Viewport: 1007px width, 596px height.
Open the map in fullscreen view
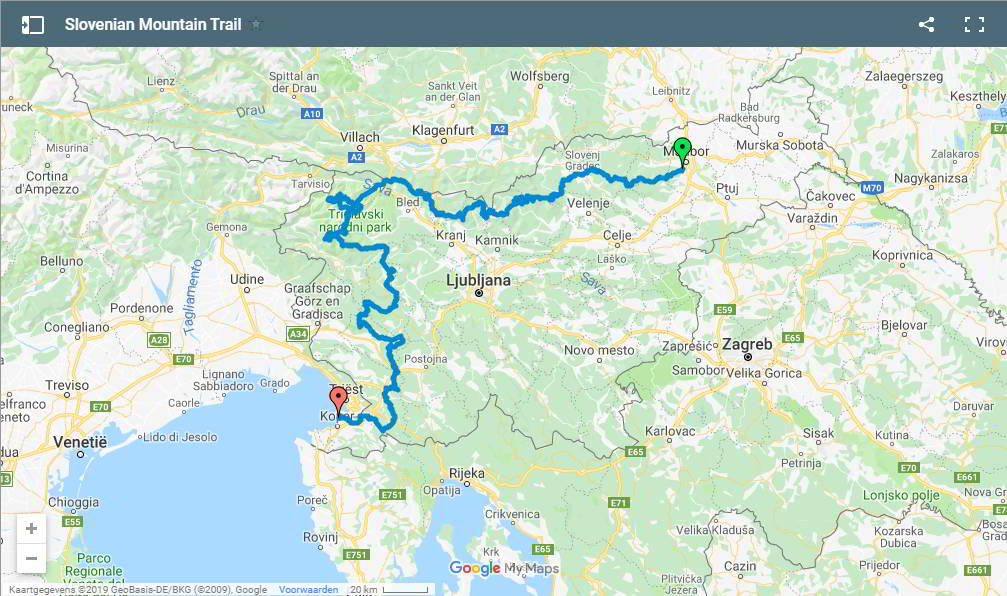pyautogui.click(x=974, y=25)
